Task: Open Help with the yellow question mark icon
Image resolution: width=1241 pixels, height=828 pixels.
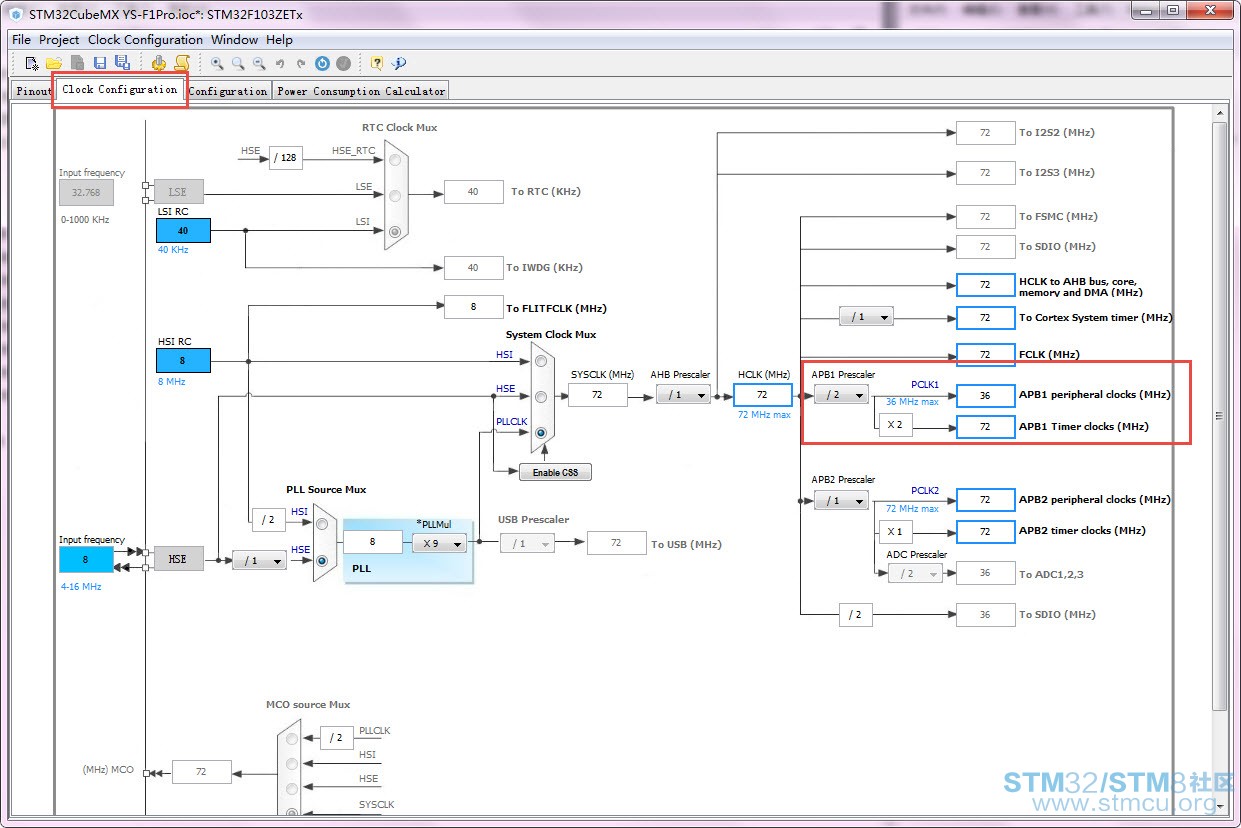Action: point(377,63)
